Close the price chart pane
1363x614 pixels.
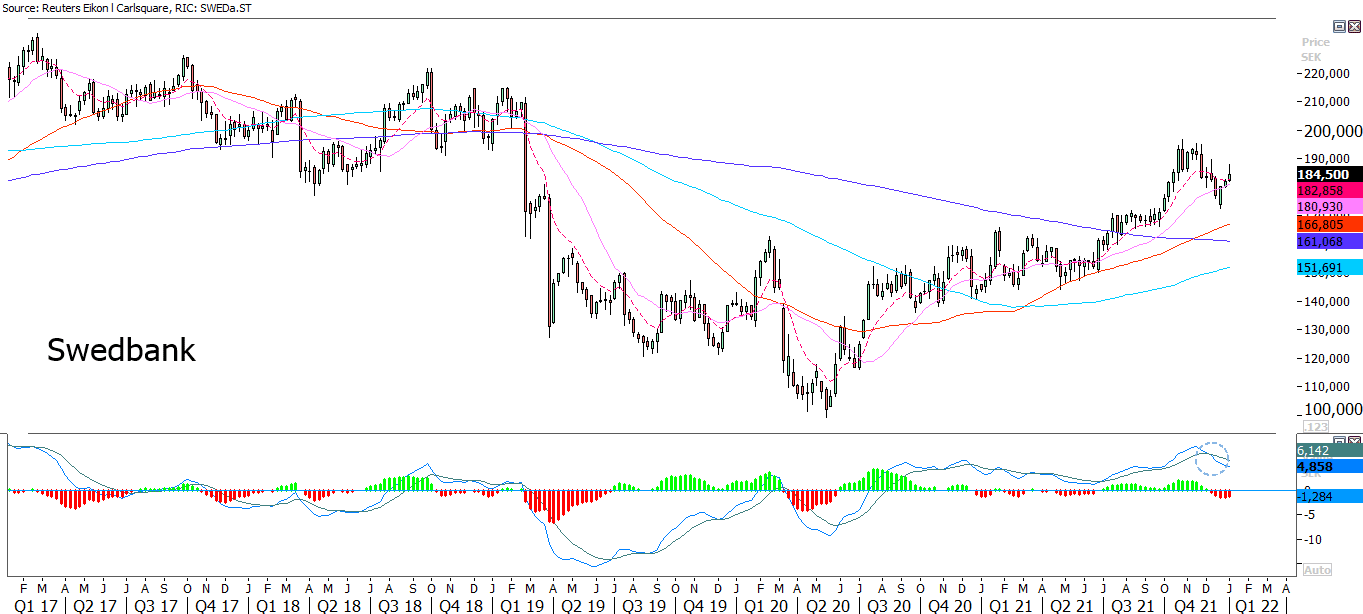(x=1354, y=27)
